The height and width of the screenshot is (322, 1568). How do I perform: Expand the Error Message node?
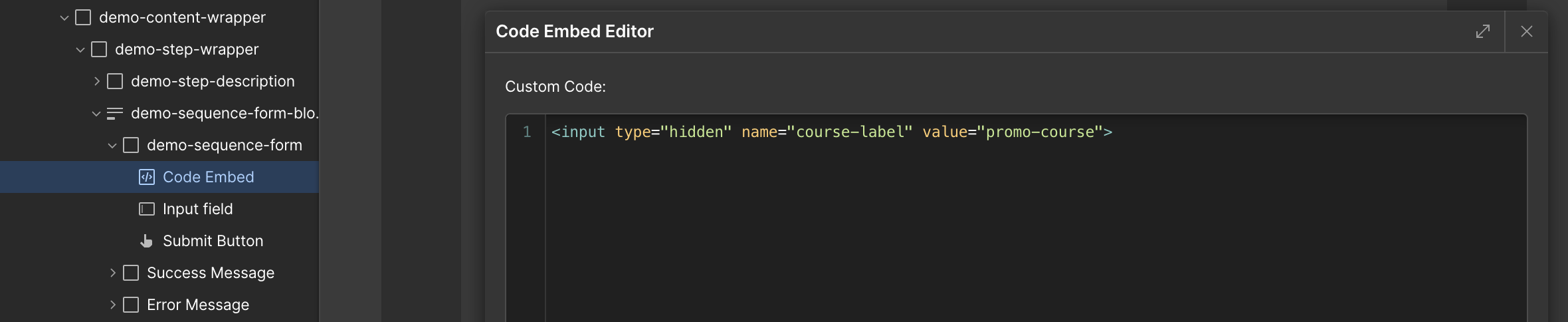pos(112,305)
